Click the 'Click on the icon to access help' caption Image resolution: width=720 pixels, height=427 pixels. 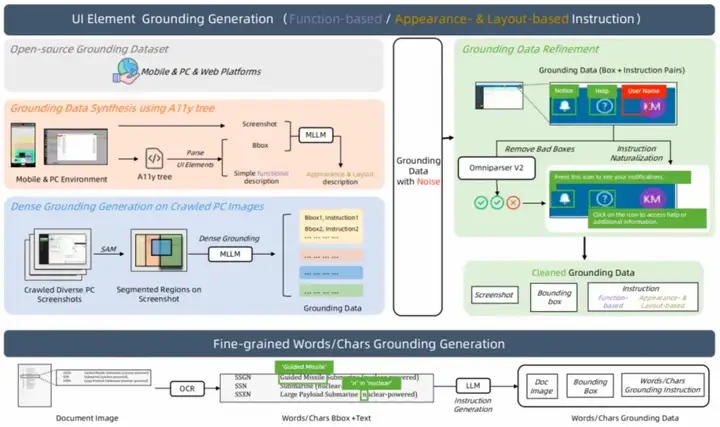(x=647, y=218)
